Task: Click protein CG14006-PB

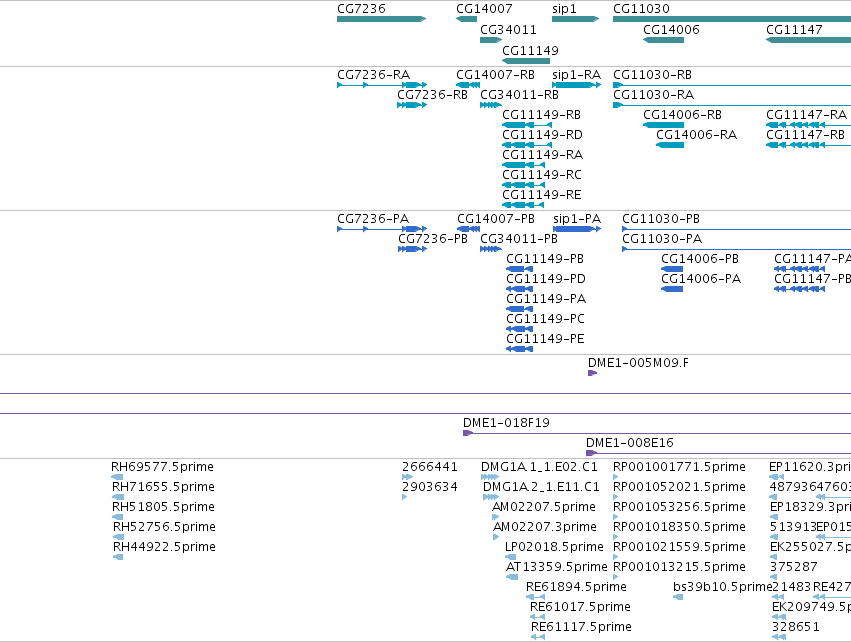Action: 700,259
